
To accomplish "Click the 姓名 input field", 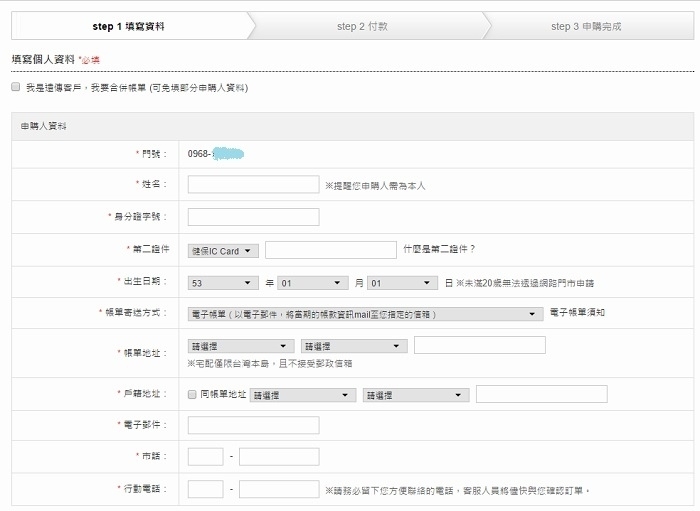I will 253,184.
